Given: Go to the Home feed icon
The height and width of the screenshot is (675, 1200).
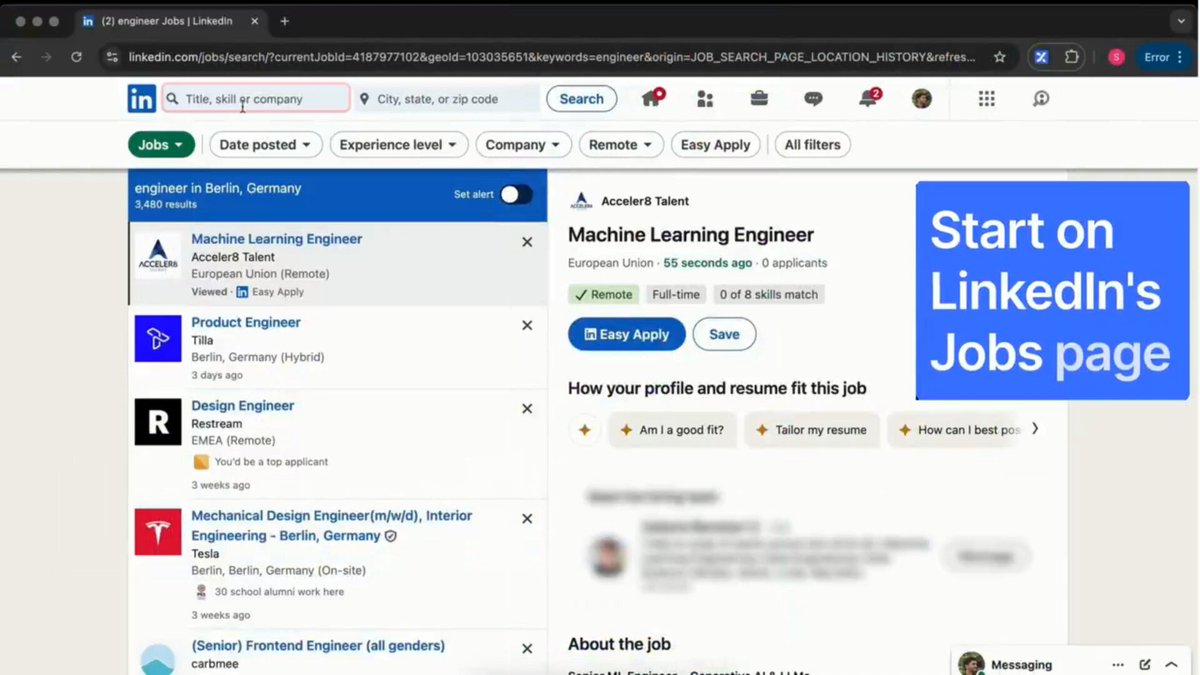Looking at the screenshot, I should pyautogui.click(x=652, y=98).
